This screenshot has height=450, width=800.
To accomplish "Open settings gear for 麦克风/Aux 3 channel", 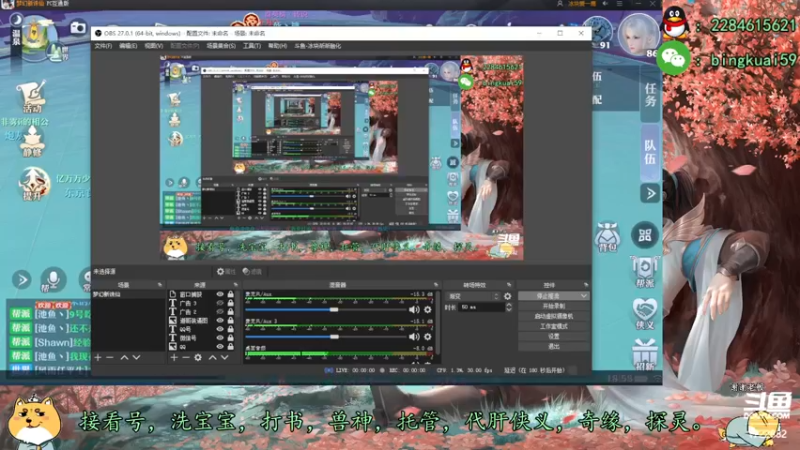I will pos(428,337).
